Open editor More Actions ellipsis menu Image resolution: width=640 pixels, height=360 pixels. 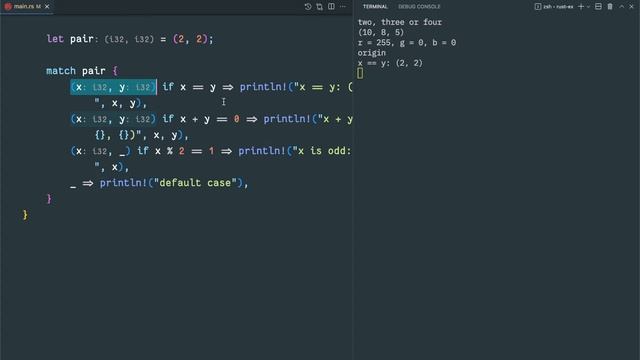tap(343, 7)
